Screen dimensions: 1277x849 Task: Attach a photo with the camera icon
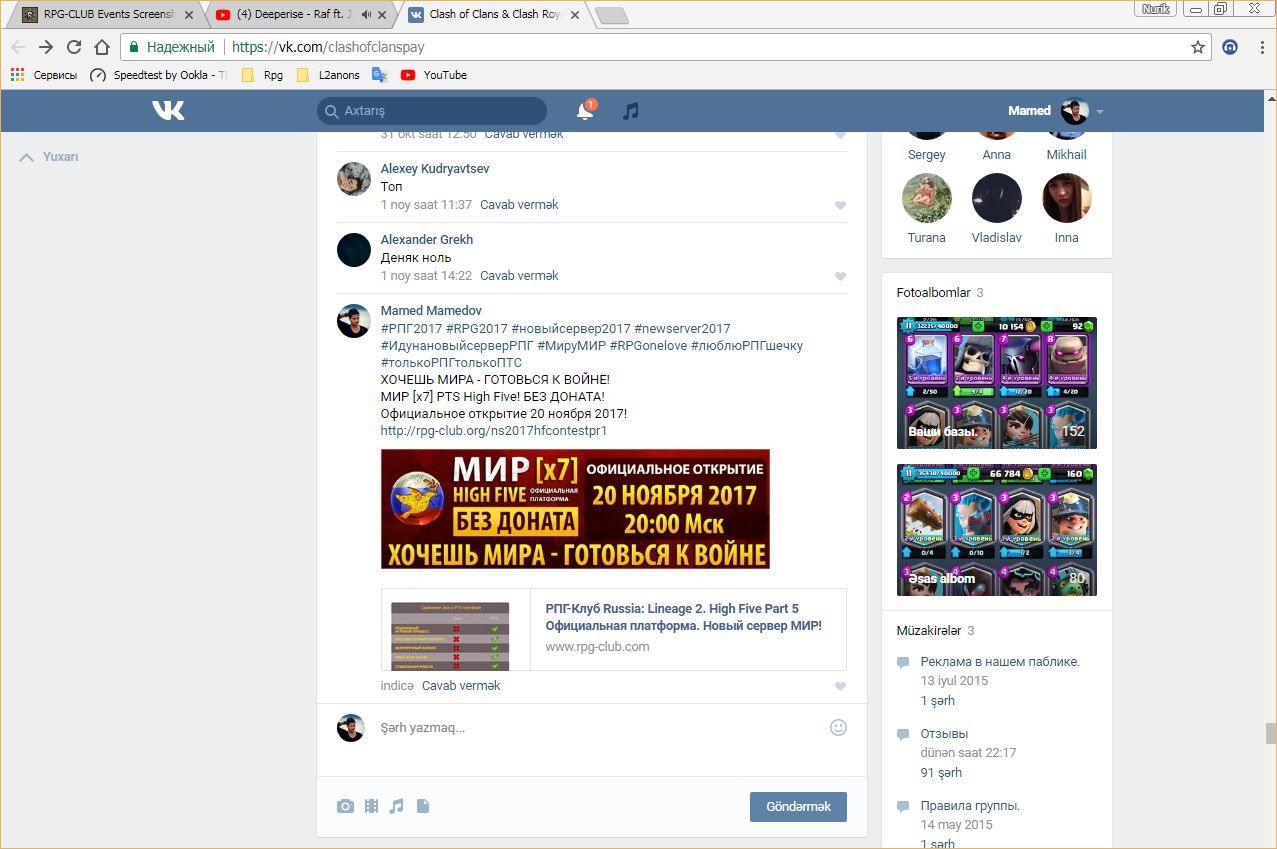click(x=345, y=806)
